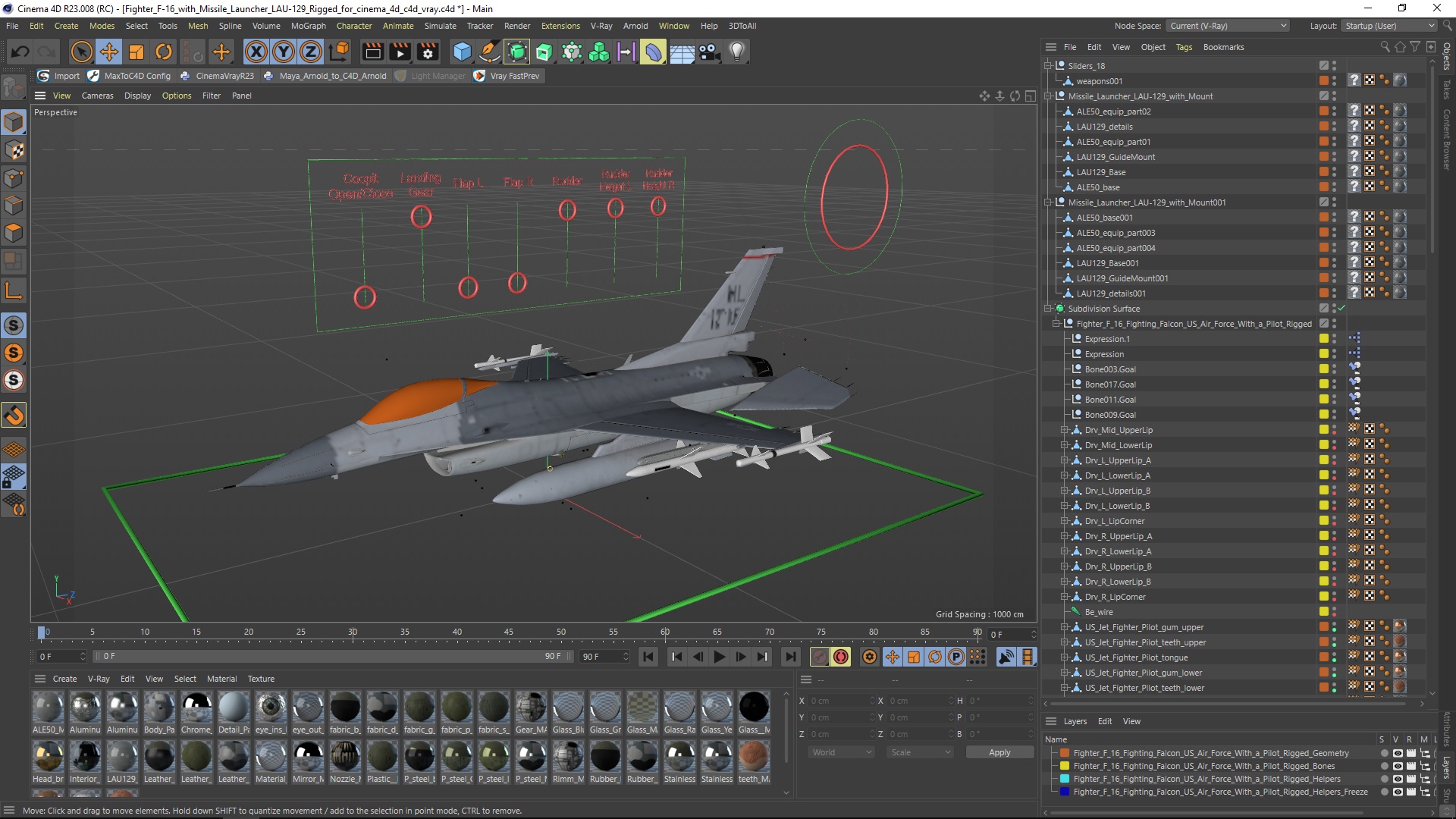Click the Camera object icon
This screenshot has height=819, width=1456.
709,52
